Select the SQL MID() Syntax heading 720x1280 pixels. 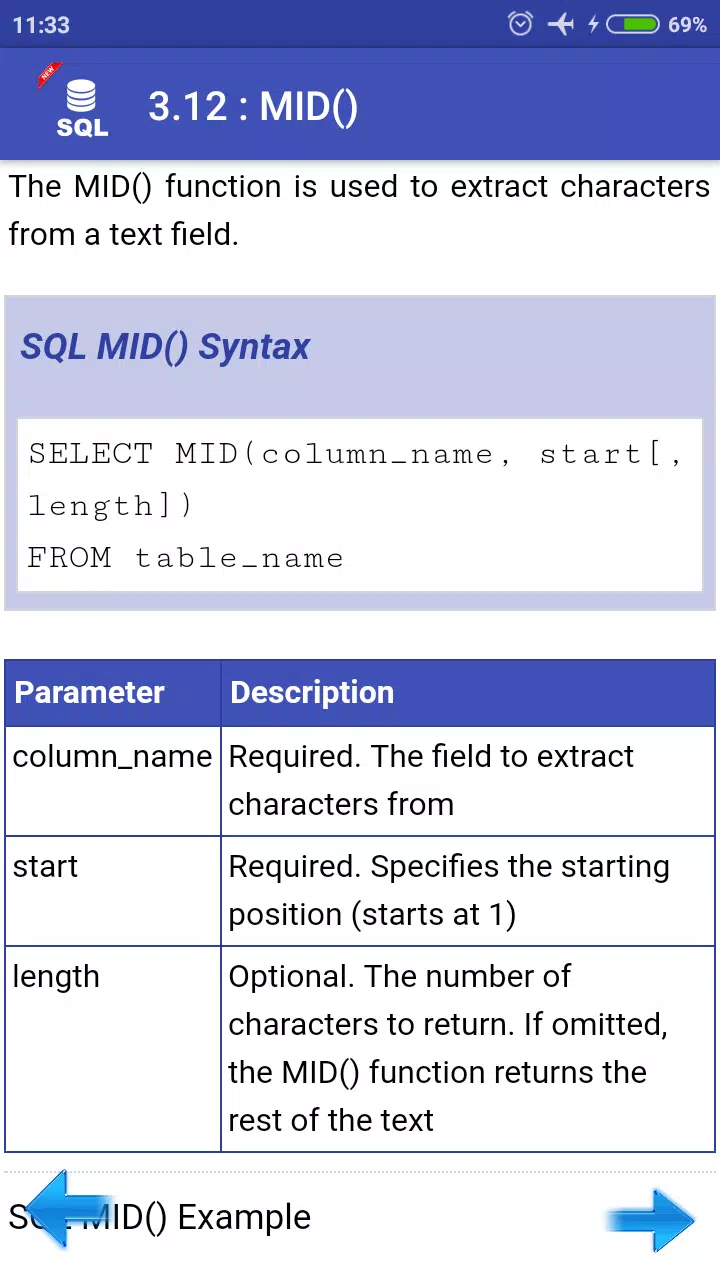coord(165,347)
